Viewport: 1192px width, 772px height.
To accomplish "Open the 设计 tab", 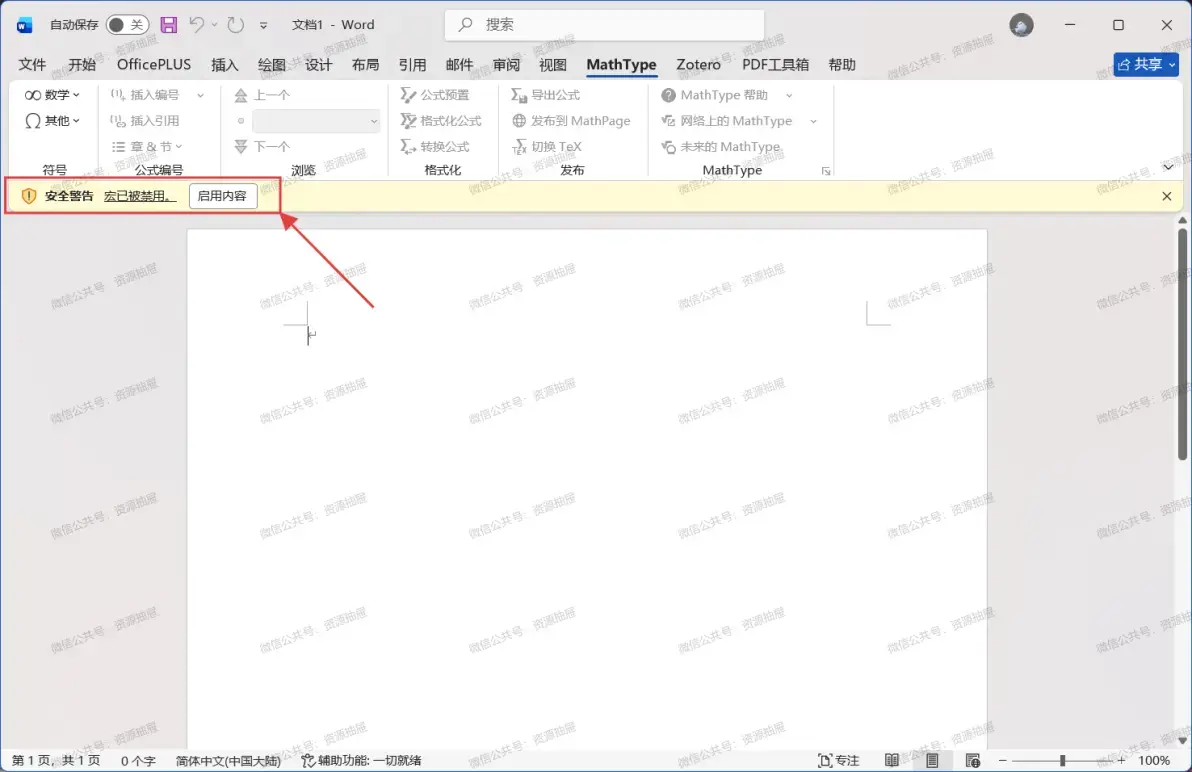I will [319, 65].
